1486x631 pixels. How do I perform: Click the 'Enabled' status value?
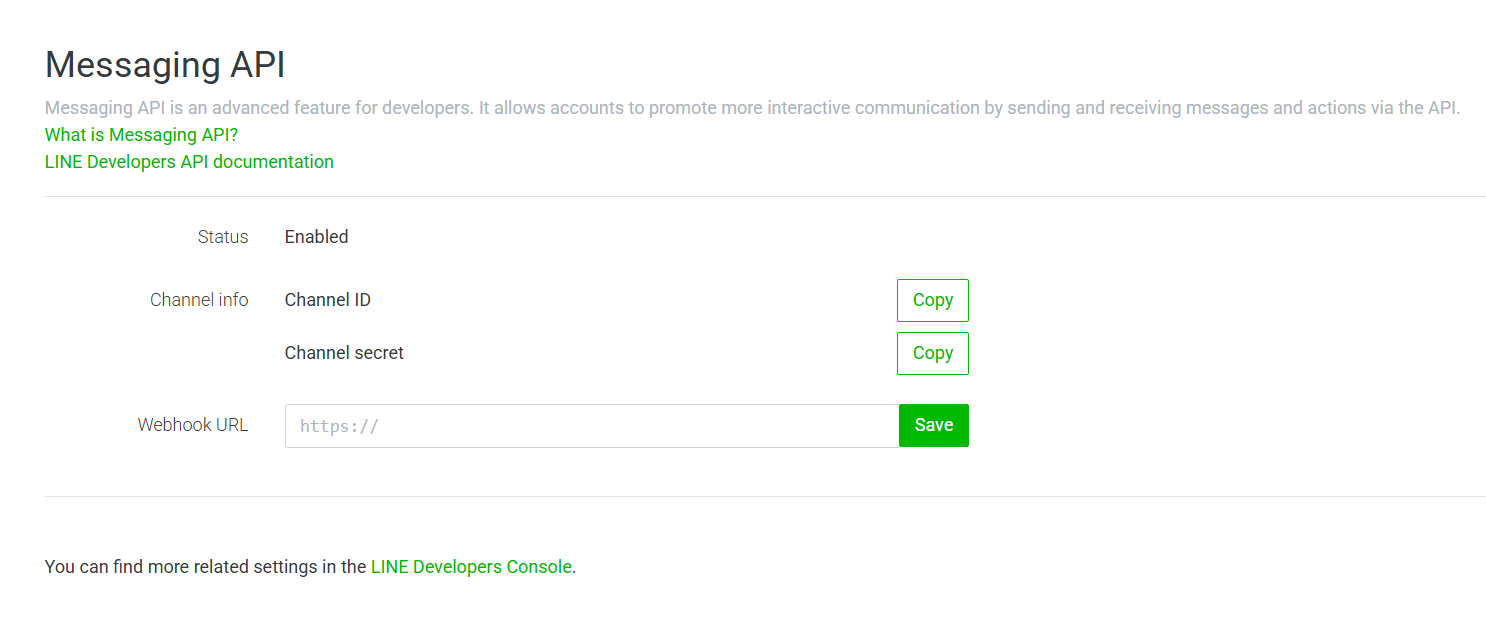click(316, 237)
